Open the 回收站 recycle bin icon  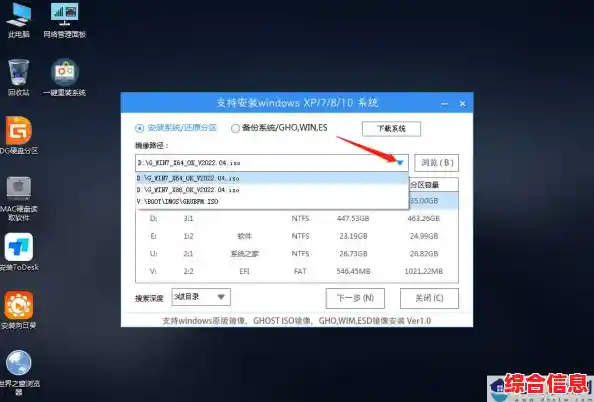point(19,77)
